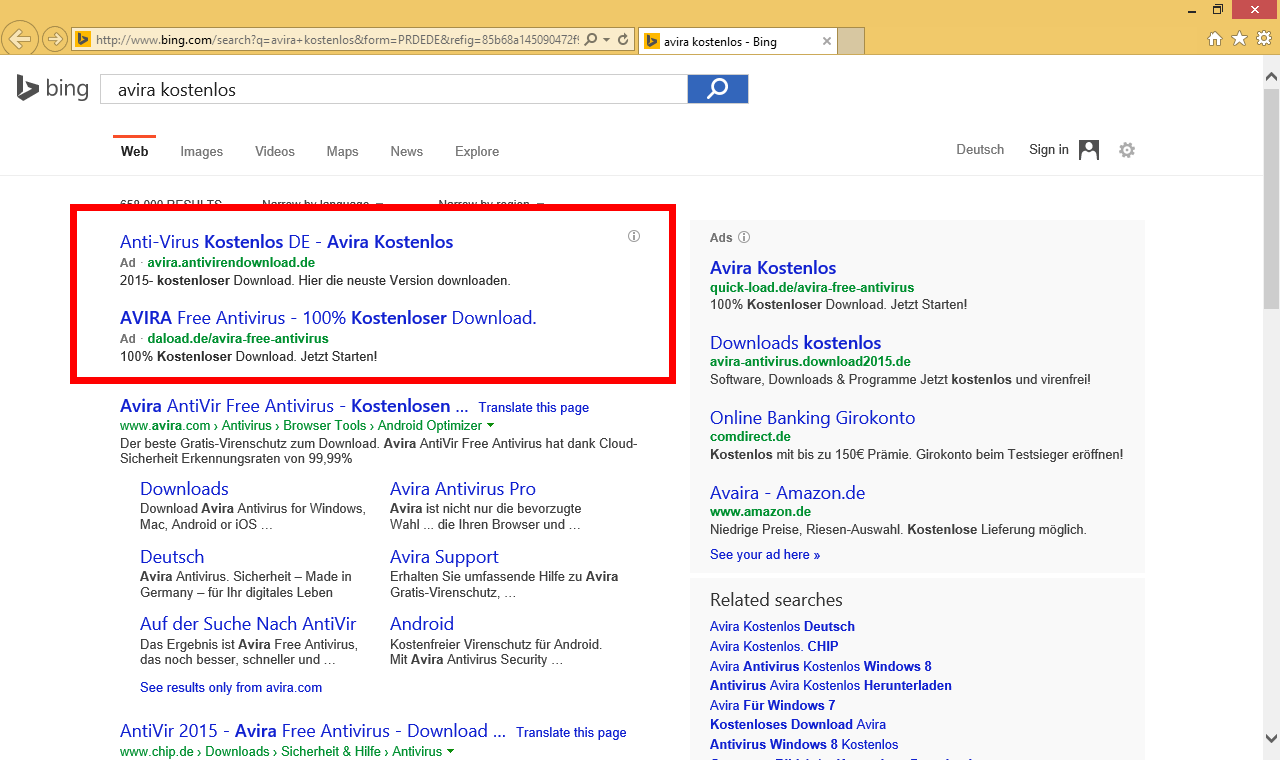
Task: Click the Bing search box
Action: point(394,89)
